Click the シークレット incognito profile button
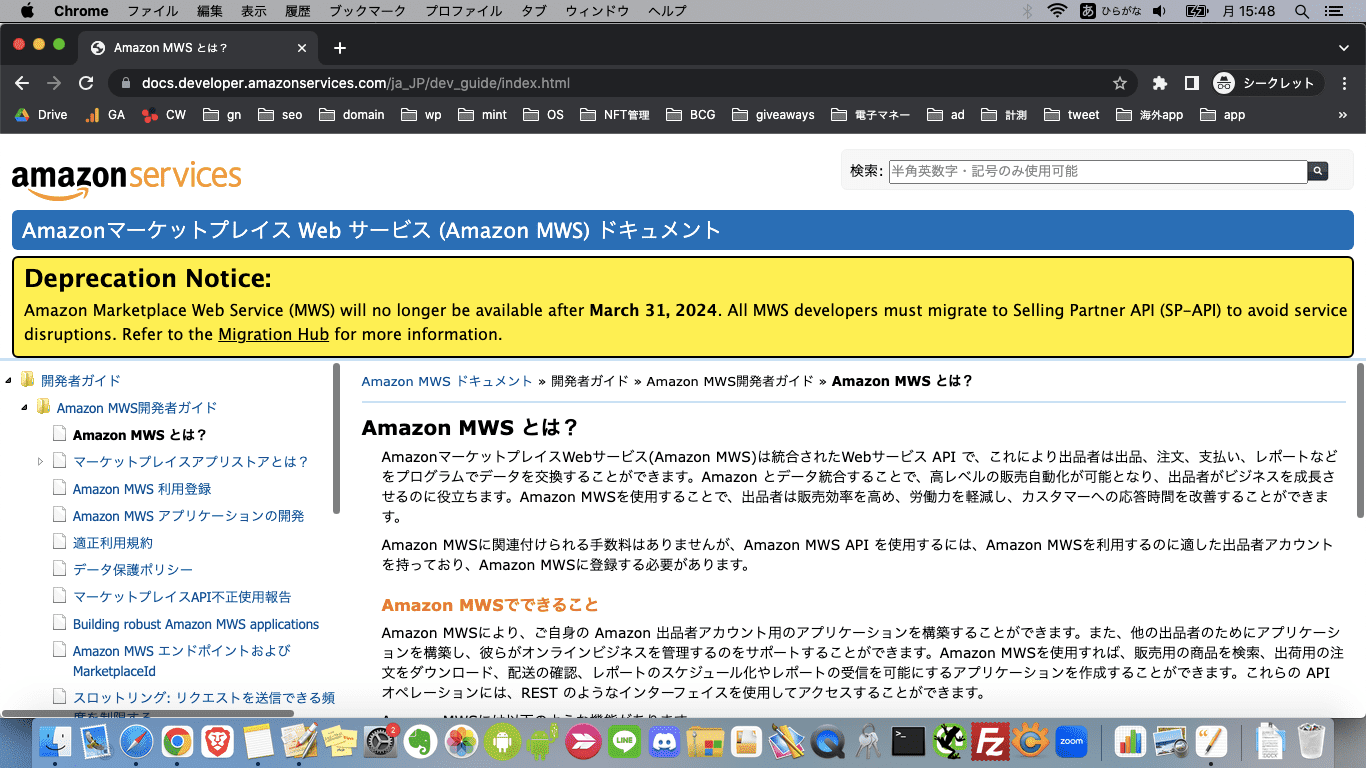 point(1268,83)
